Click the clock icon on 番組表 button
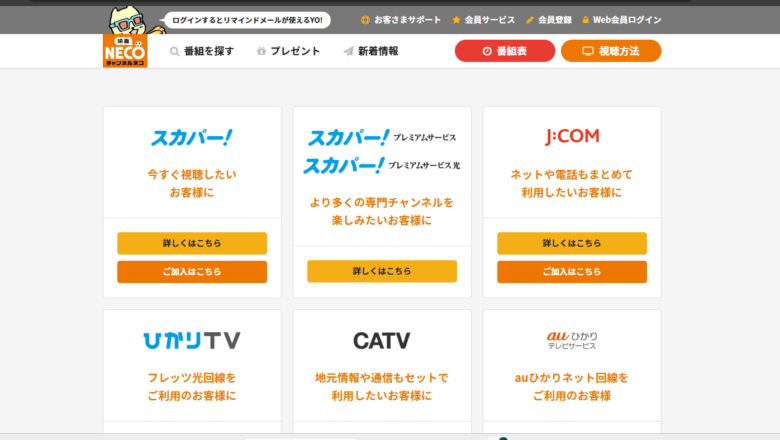This screenshot has width=780, height=440. (x=487, y=51)
